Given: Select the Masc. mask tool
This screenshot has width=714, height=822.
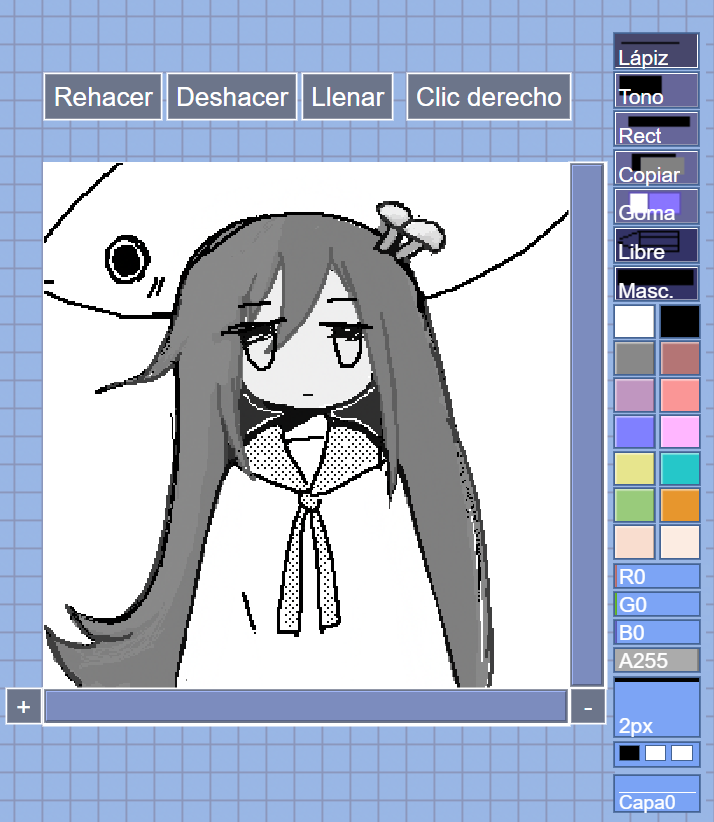Looking at the screenshot, I should [x=656, y=284].
